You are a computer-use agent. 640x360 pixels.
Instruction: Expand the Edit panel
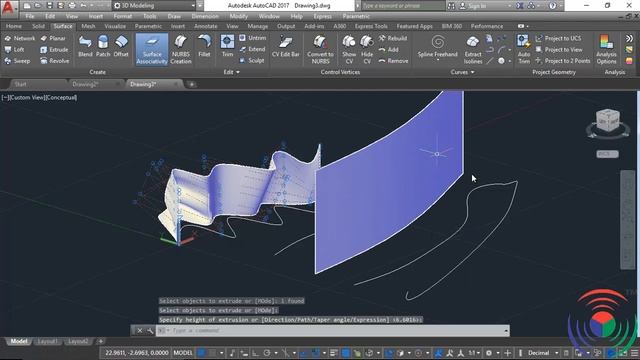pyautogui.click(x=231, y=72)
